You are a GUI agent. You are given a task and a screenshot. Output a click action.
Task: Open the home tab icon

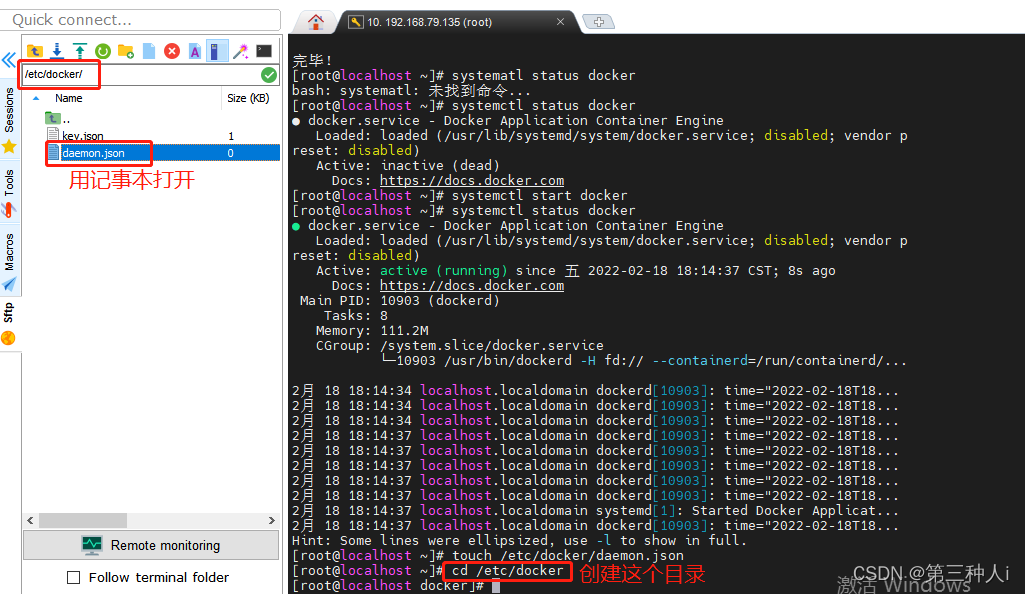coord(316,22)
